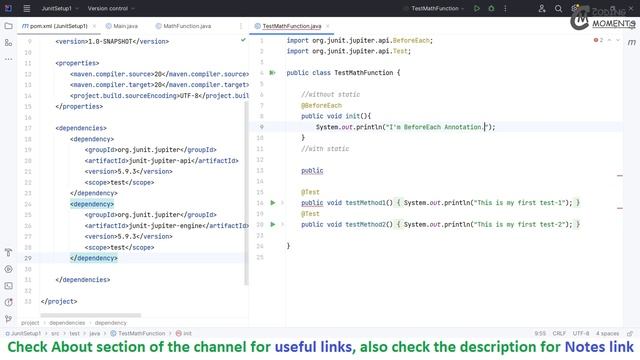Change the 4 spaces indent setting
The image size is (640, 360).
(x=607, y=333)
